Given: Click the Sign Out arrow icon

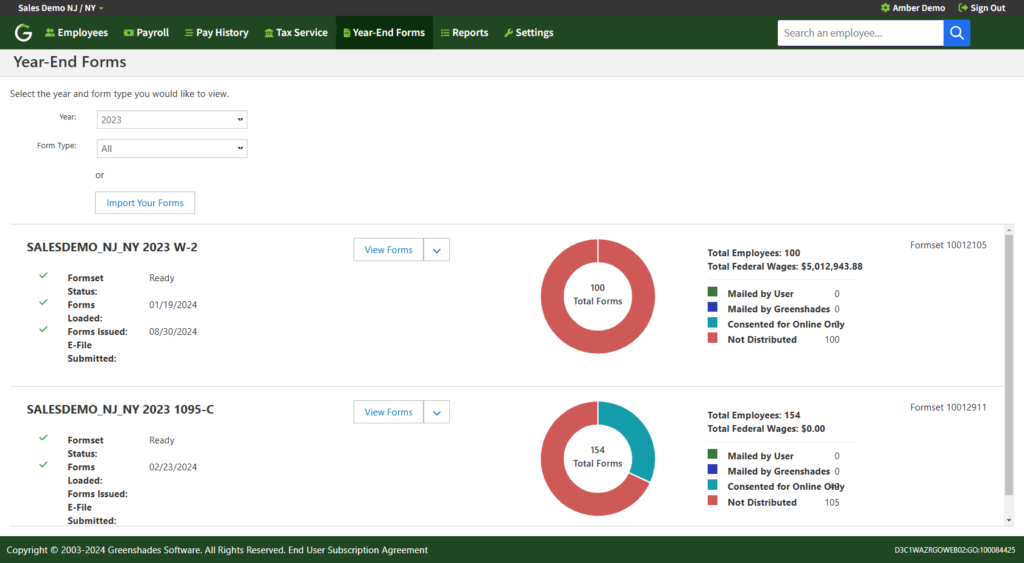Looking at the screenshot, I should (x=962, y=8).
